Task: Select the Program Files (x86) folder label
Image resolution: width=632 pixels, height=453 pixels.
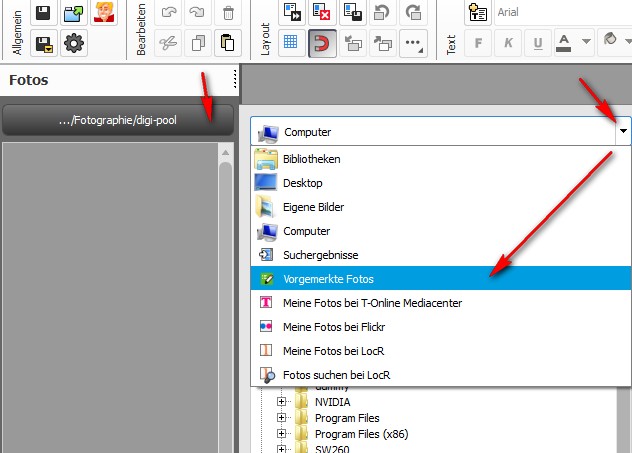Action: coord(362,434)
